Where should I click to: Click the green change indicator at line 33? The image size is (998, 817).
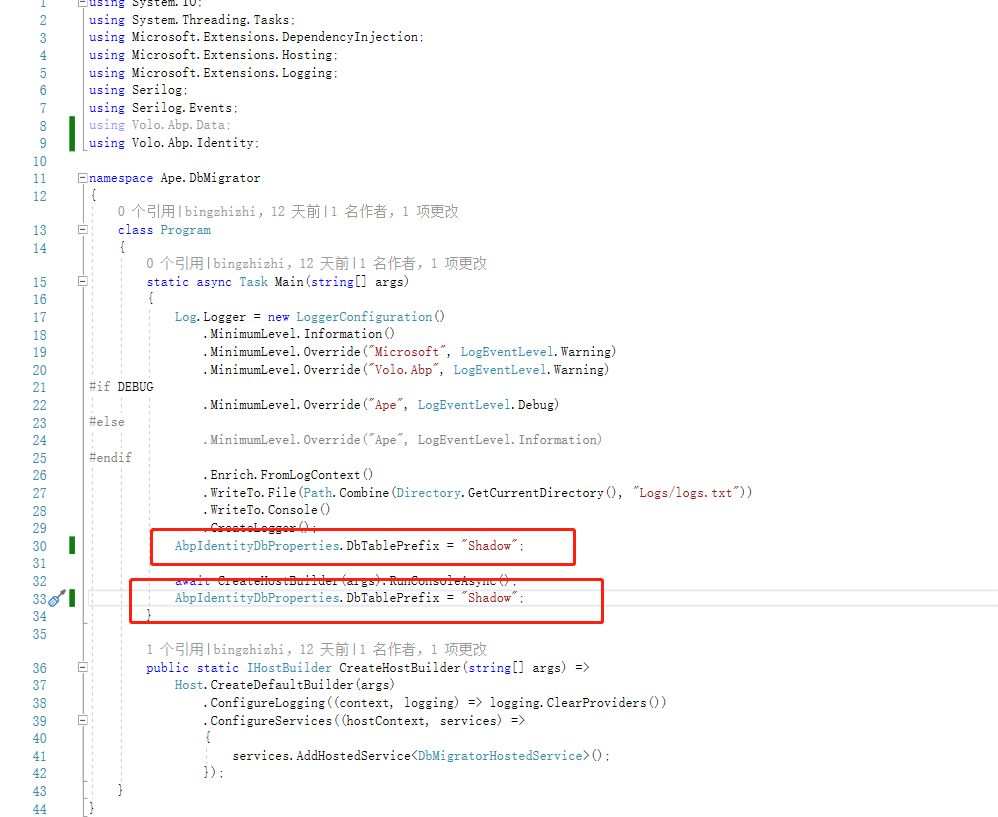70,597
